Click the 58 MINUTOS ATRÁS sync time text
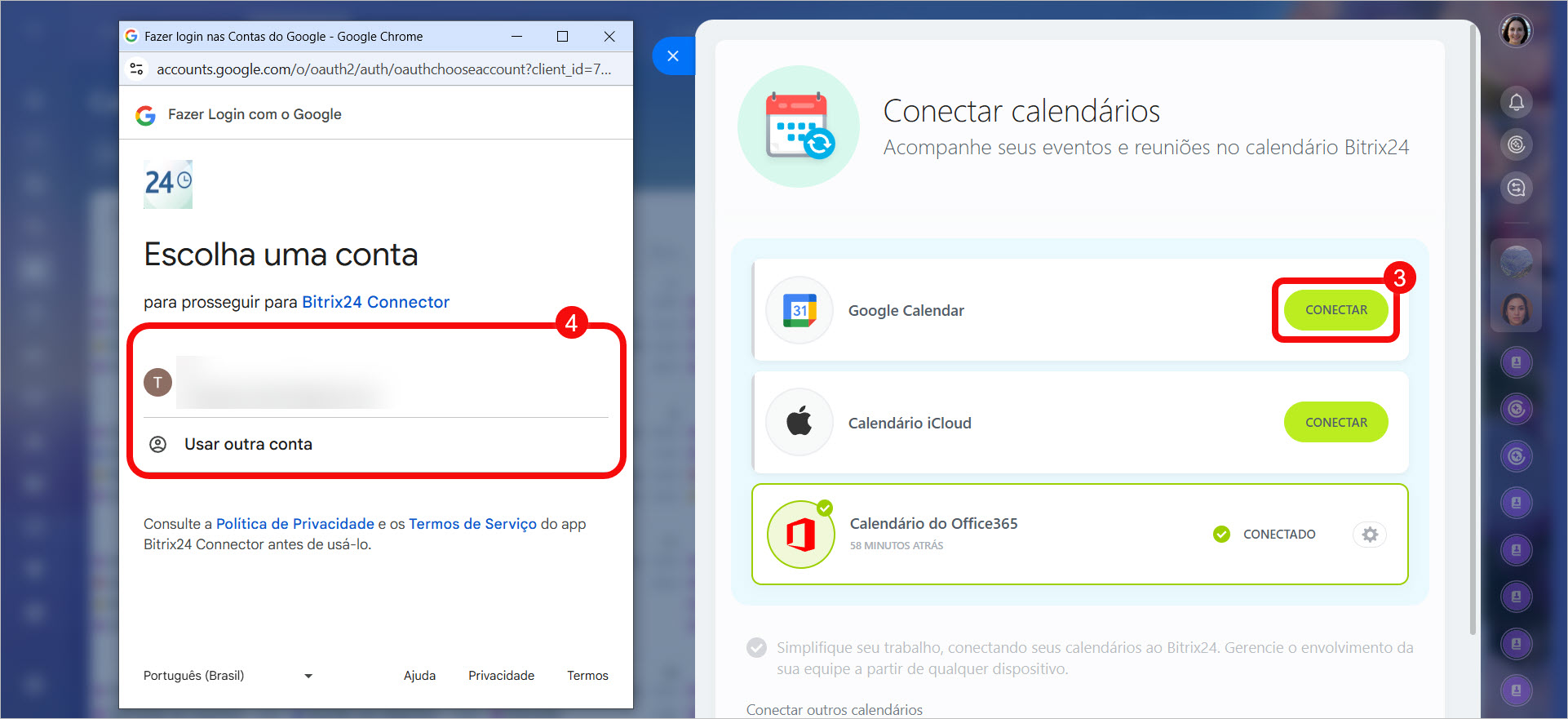1568x719 pixels. (x=897, y=546)
